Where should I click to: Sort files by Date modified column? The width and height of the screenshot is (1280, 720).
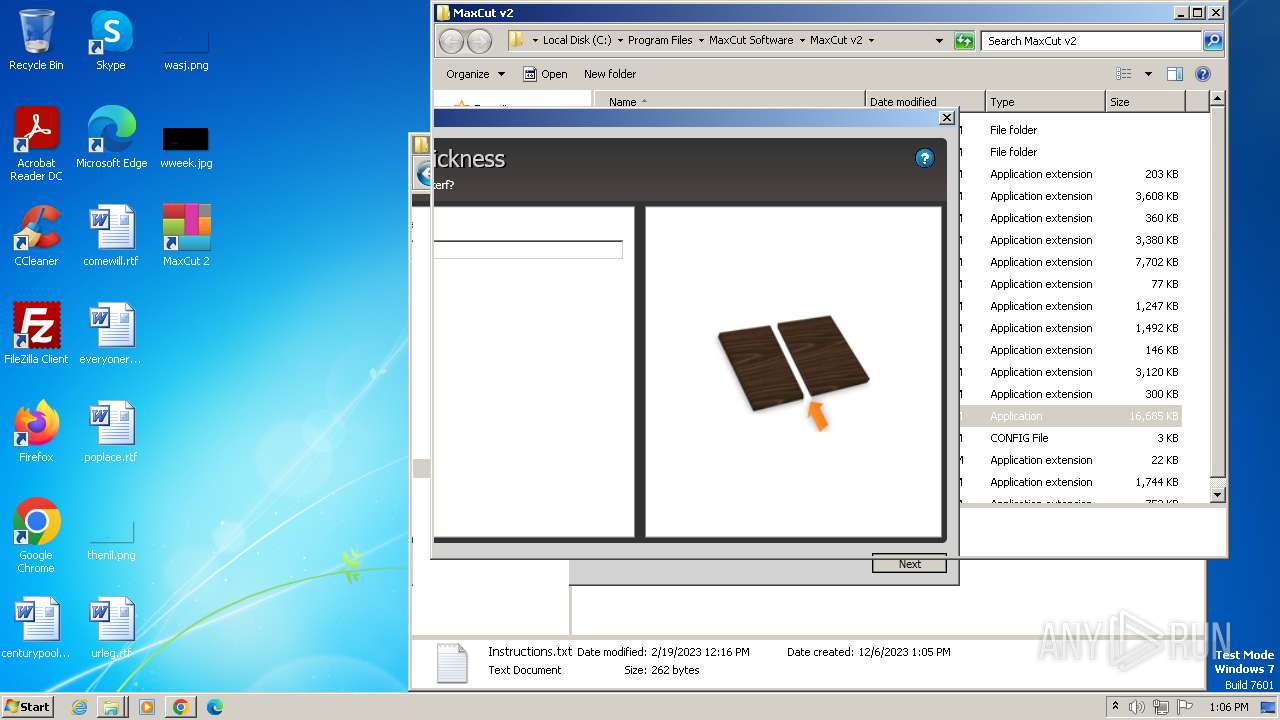click(x=925, y=101)
